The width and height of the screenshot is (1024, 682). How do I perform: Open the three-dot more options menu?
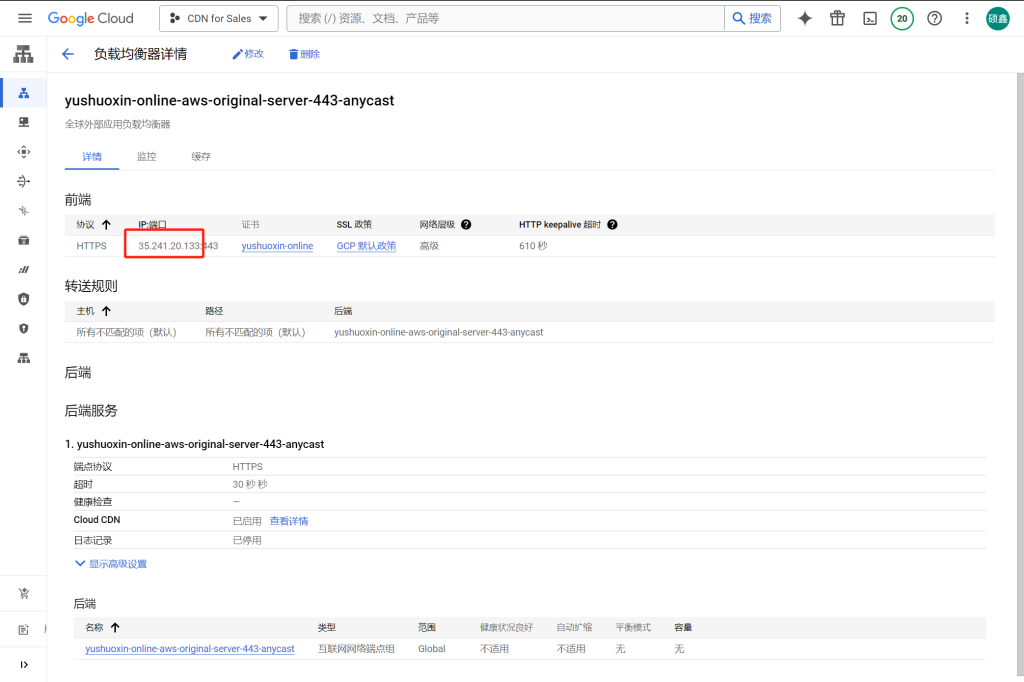966,18
